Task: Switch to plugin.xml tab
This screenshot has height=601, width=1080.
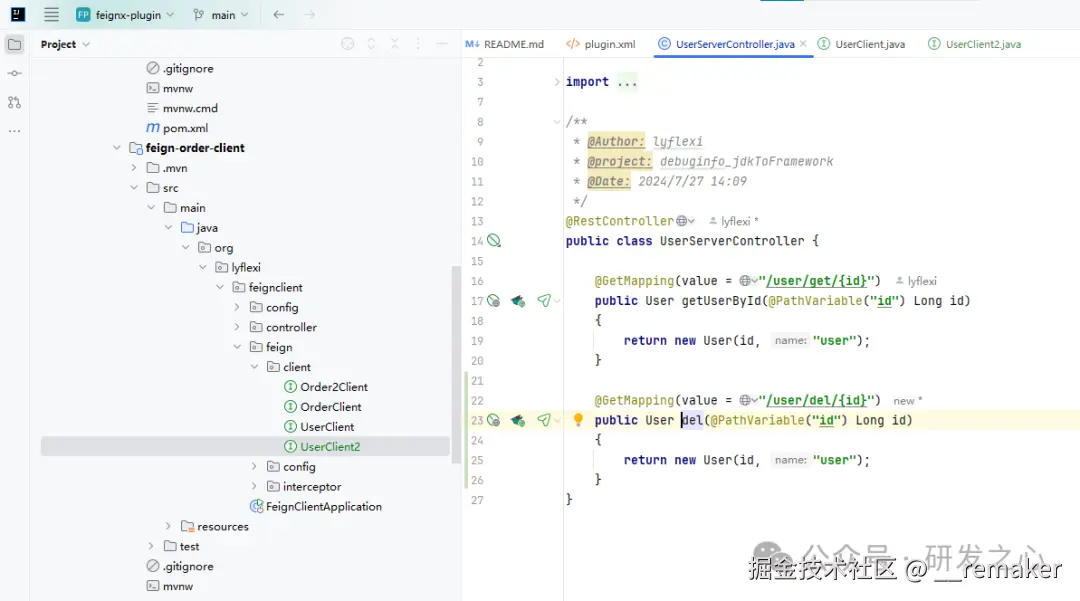Action: 601,44
